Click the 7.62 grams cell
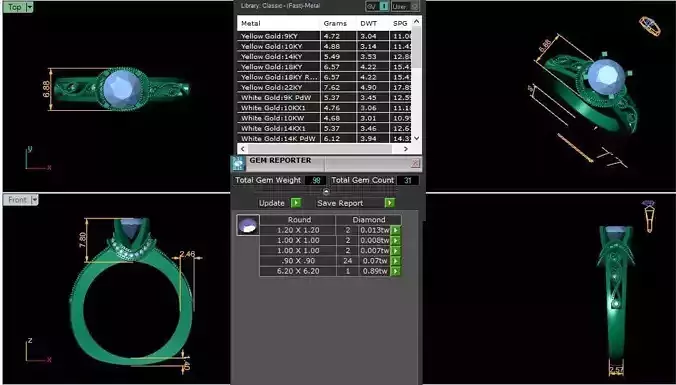676x385 pixels. pos(338,88)
